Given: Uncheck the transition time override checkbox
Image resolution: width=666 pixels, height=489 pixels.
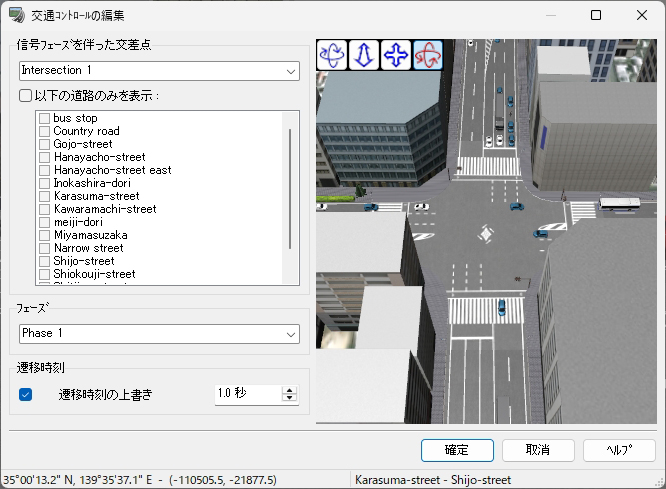Looking at the screenshot, I should [26, 394].
